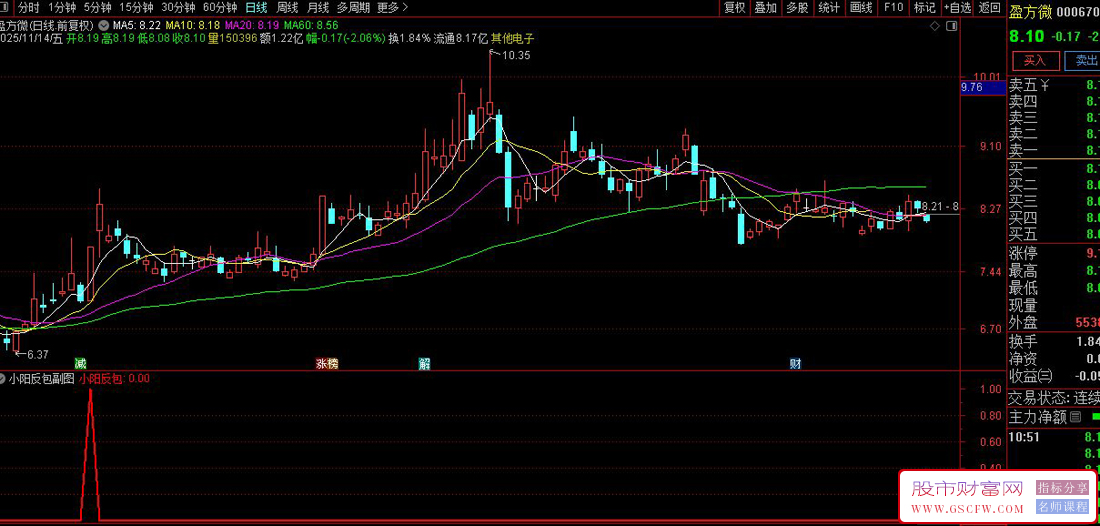Viewport: 1100px width, 526px height.
Task: Switch to the 周线 weekly chart tab
Action: (288, 7)
